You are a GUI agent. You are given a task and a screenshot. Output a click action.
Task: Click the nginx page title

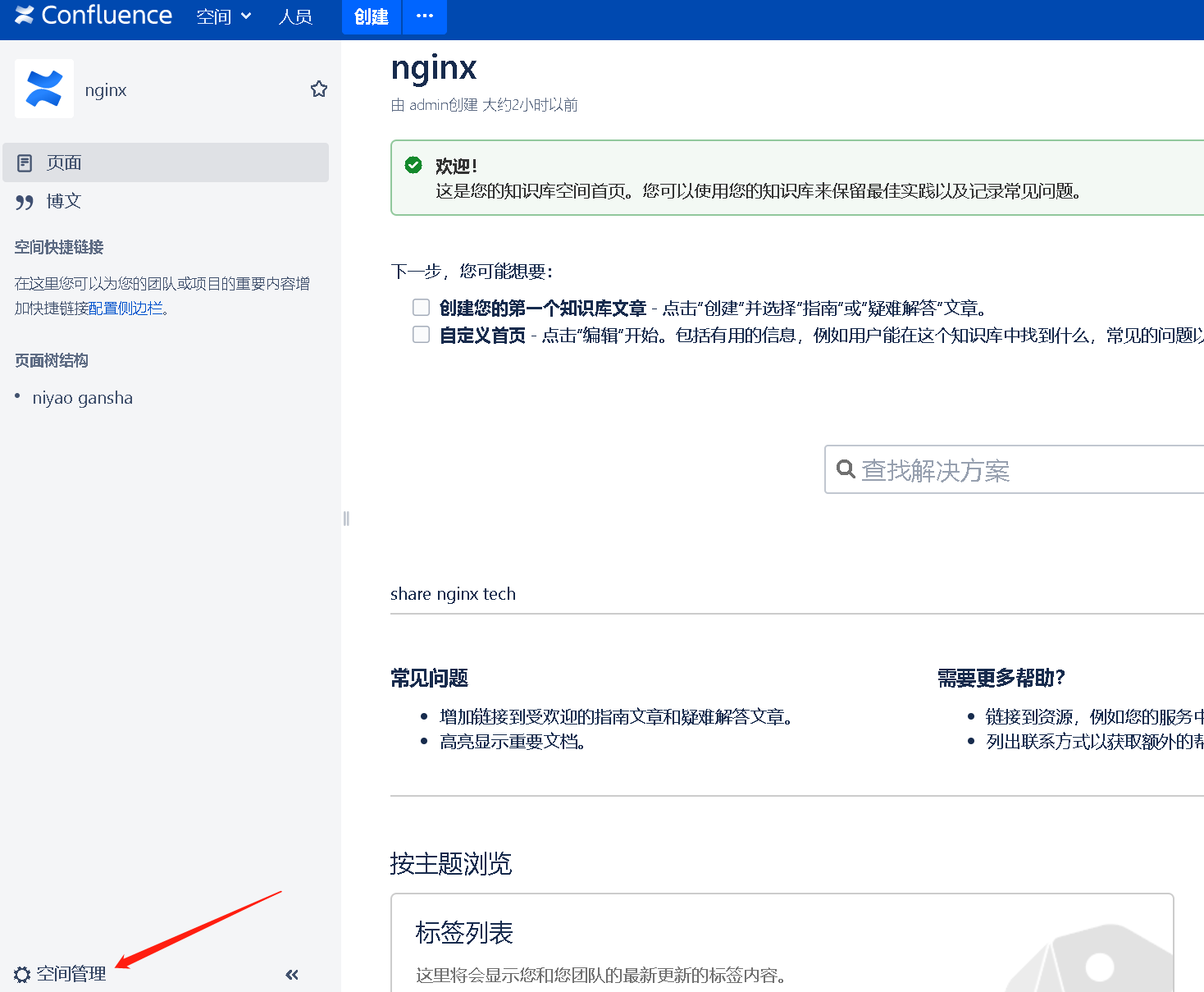click(434, 68)
